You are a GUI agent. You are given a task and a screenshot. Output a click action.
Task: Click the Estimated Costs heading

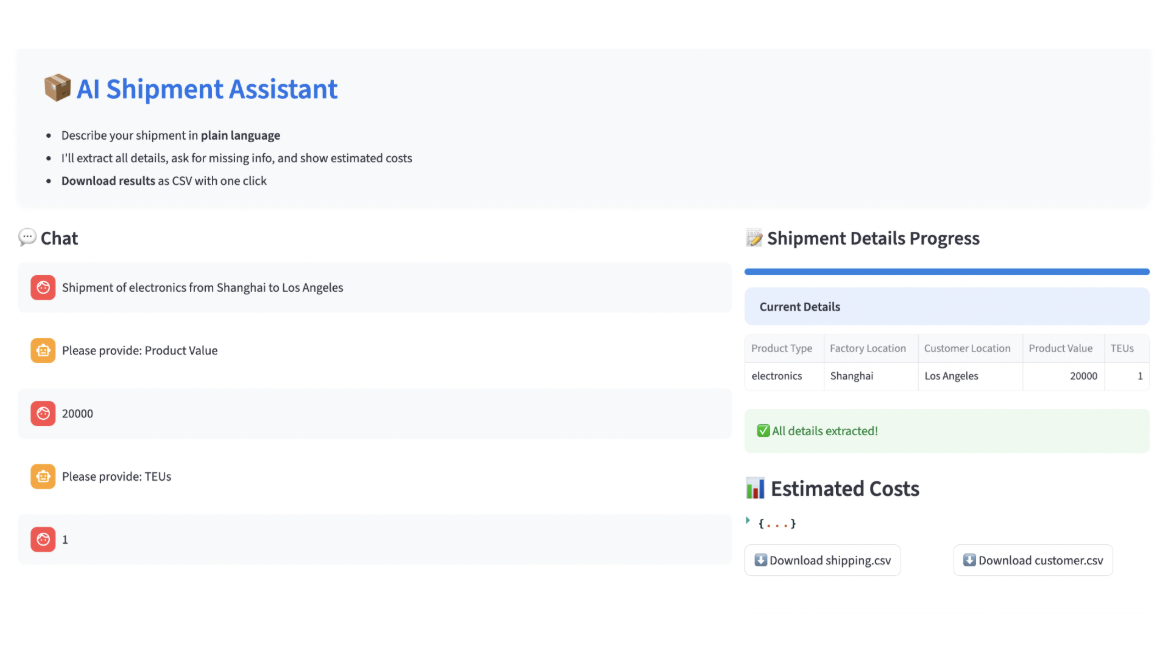click(x=845, y=489)
